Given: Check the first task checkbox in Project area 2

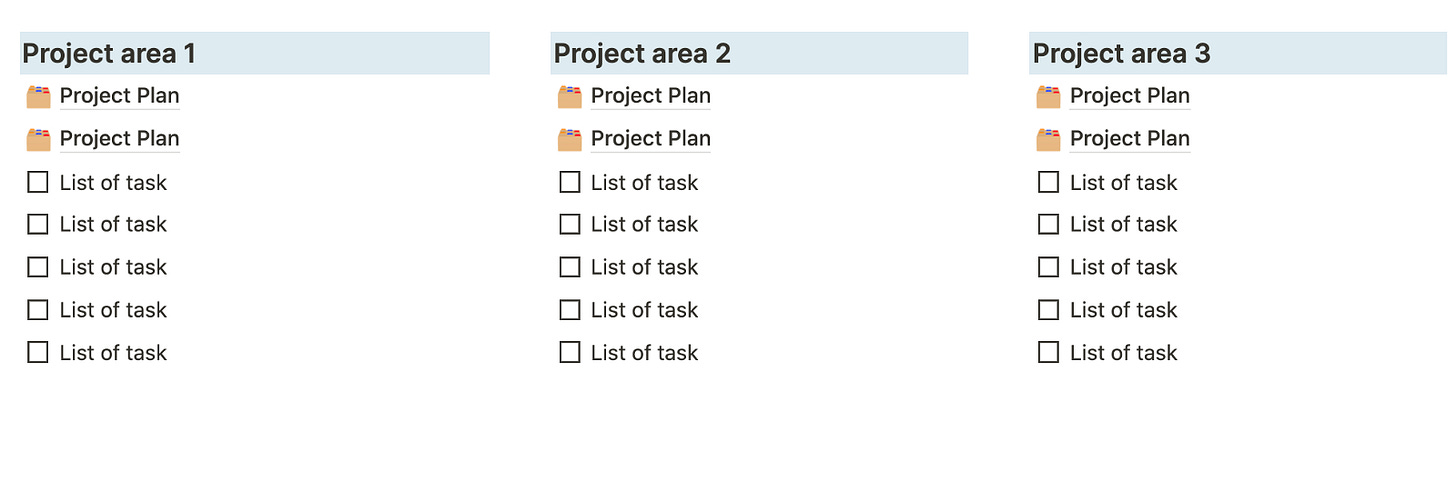Looking at the screenshot, I should (x=570, y=182).
